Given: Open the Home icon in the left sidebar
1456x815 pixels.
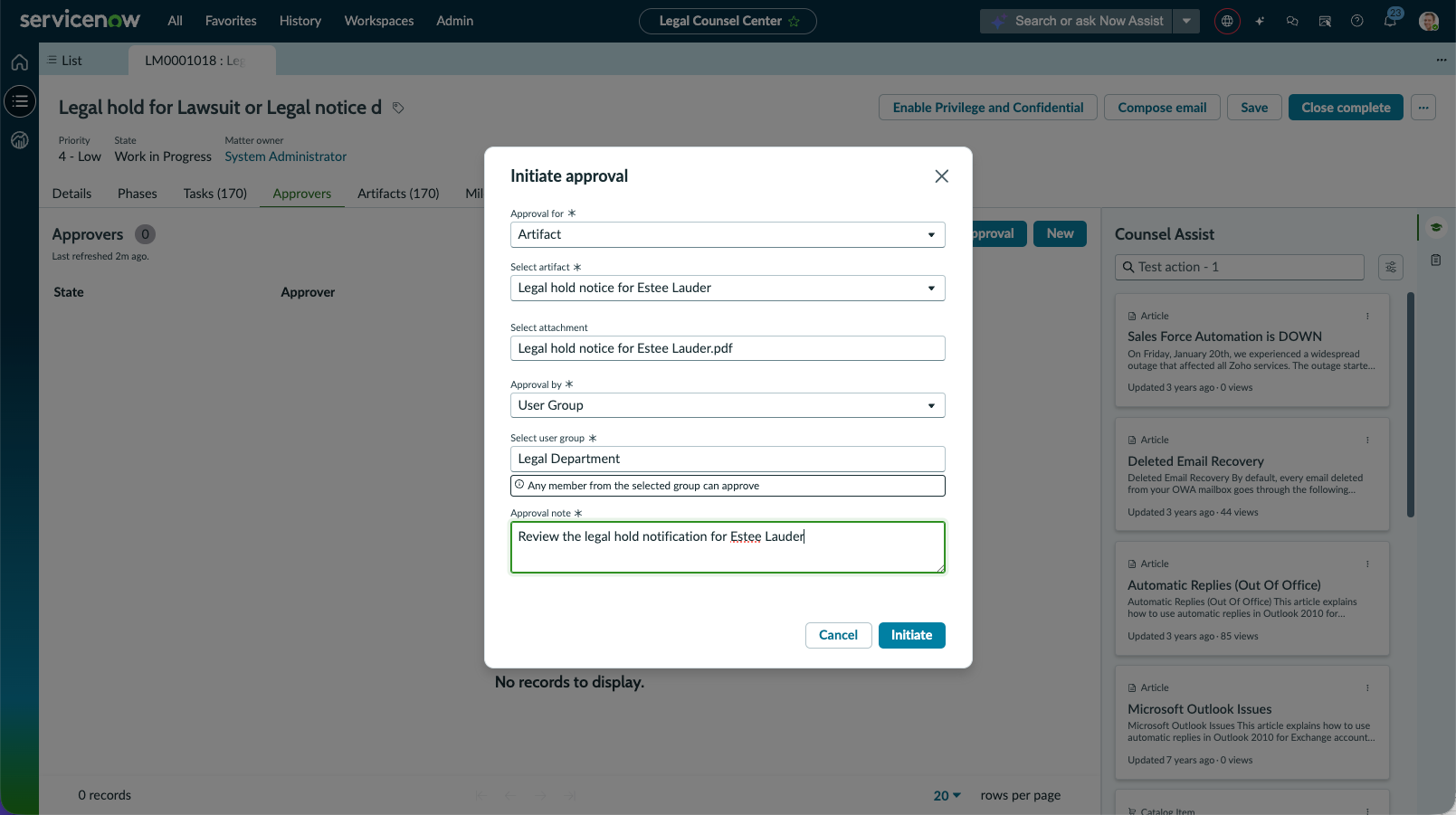Looking at the screenshot, I should pos(20,62).
